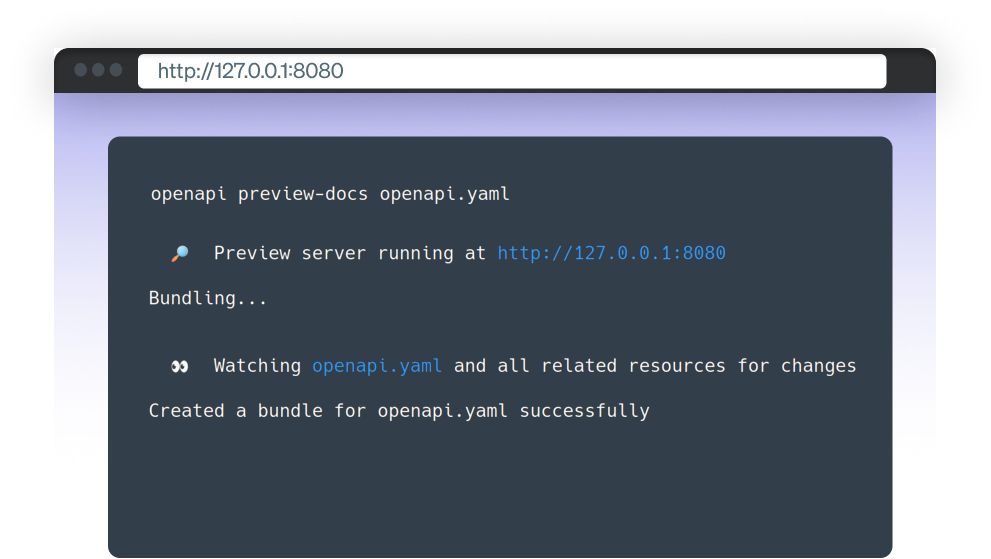This screenshot has width=991, height=559.
Task: Open the blue openapi.yaml link after Watching
Action: (x=377, y=366)
